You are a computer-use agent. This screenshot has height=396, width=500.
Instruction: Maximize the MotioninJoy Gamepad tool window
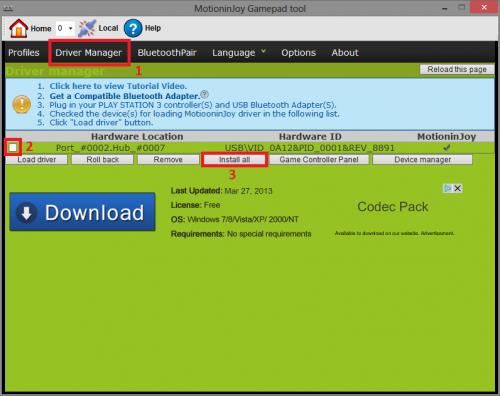pyautogui.click(x=462, y=7)
